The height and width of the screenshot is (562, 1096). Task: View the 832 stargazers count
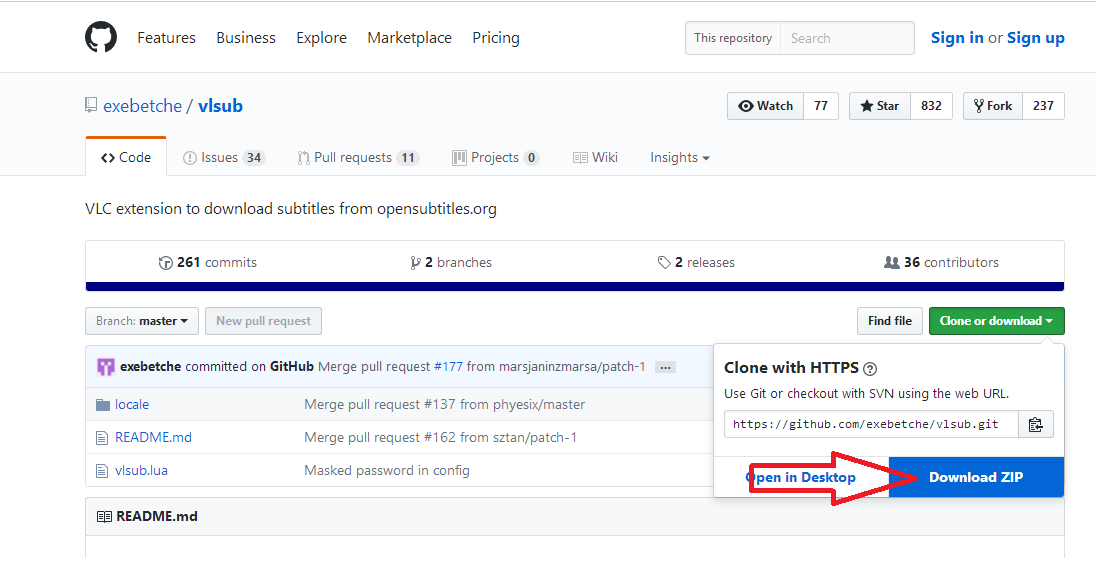(931, 106)
